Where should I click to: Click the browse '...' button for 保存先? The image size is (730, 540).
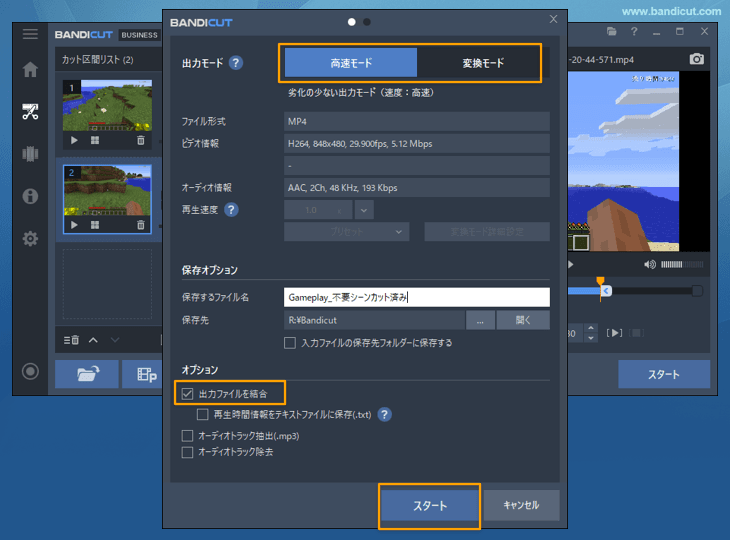point(480,320)
